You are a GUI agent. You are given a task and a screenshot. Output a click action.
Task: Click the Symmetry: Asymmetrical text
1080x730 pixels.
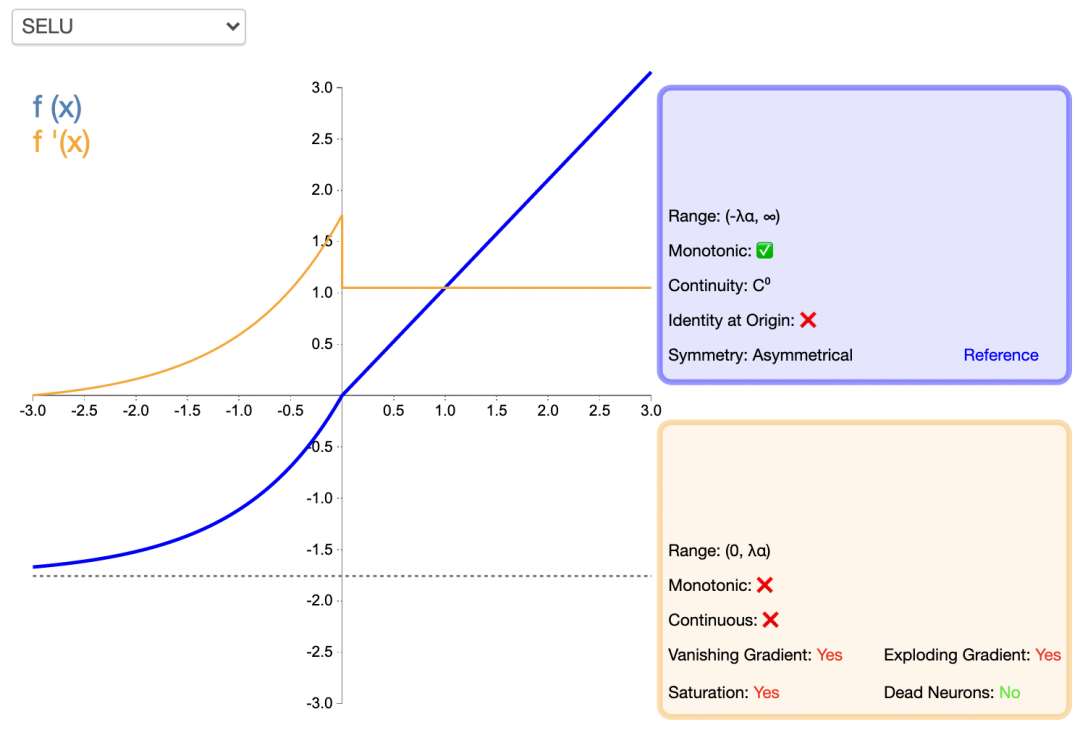point(760,355)
